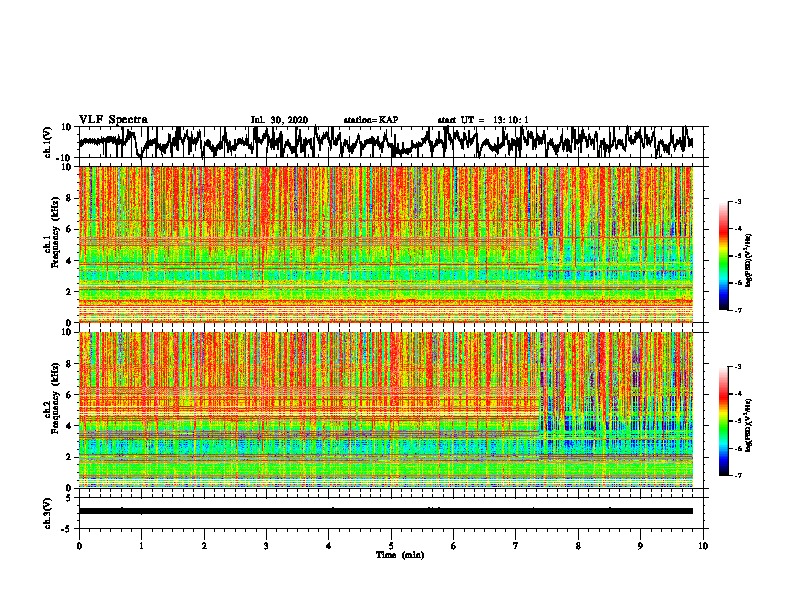The image size is (792, 612).
Task: Click the ch.2 colorbar log(PSD) label
Action: 749,426
